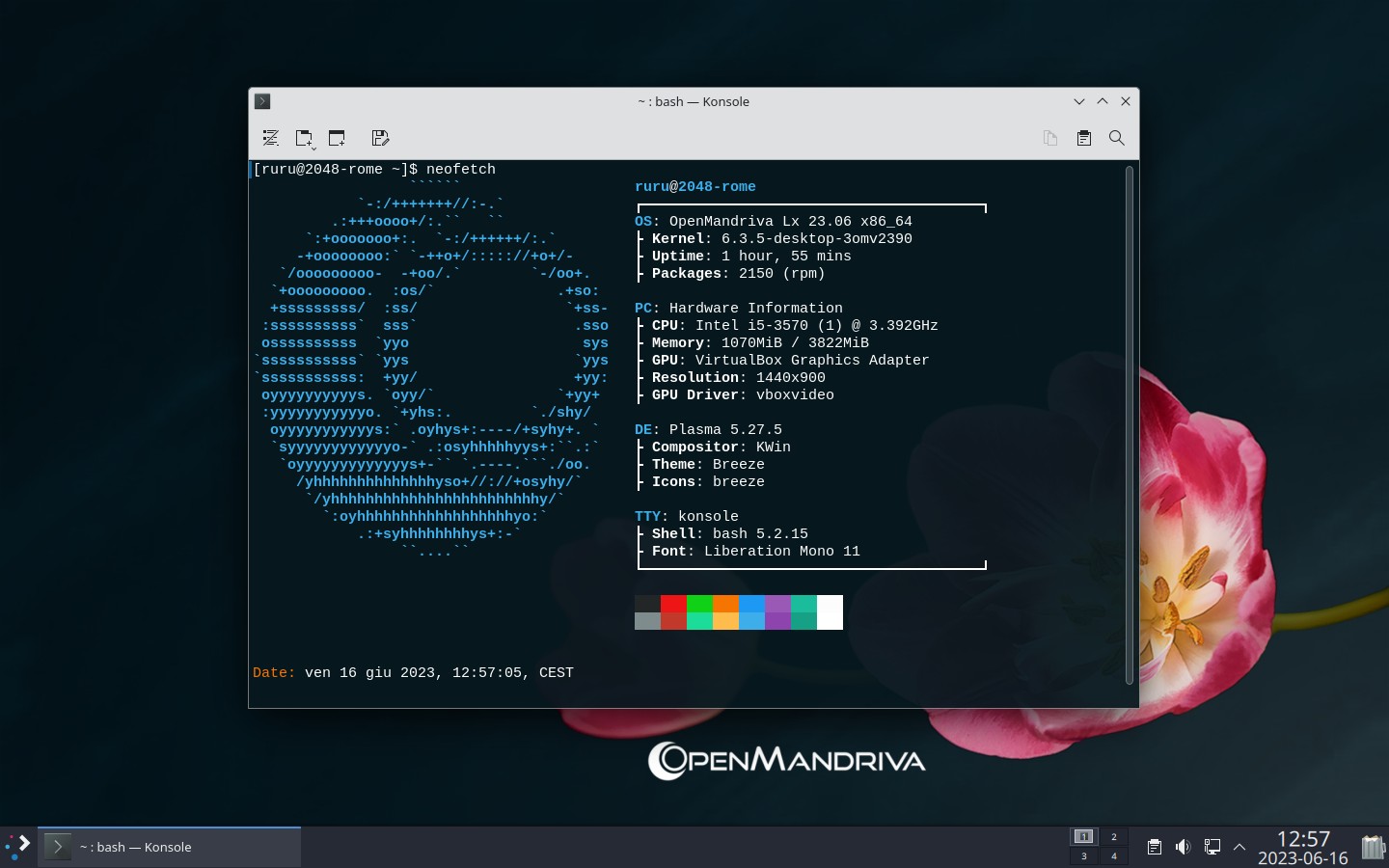
Task: Click the Save Output As icon
Action: point(380,138)
